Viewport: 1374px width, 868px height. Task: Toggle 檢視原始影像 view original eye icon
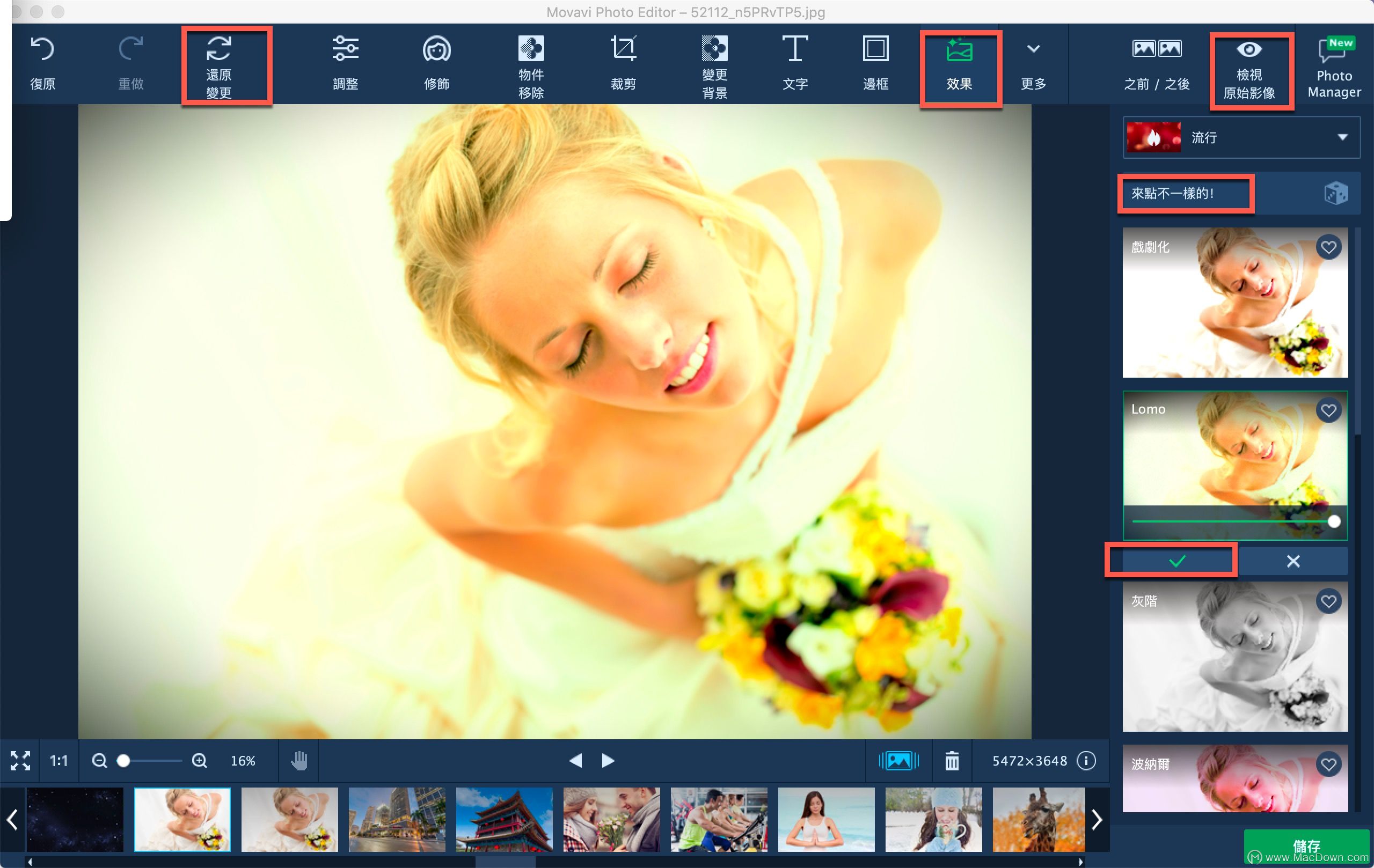[1249, 49]
